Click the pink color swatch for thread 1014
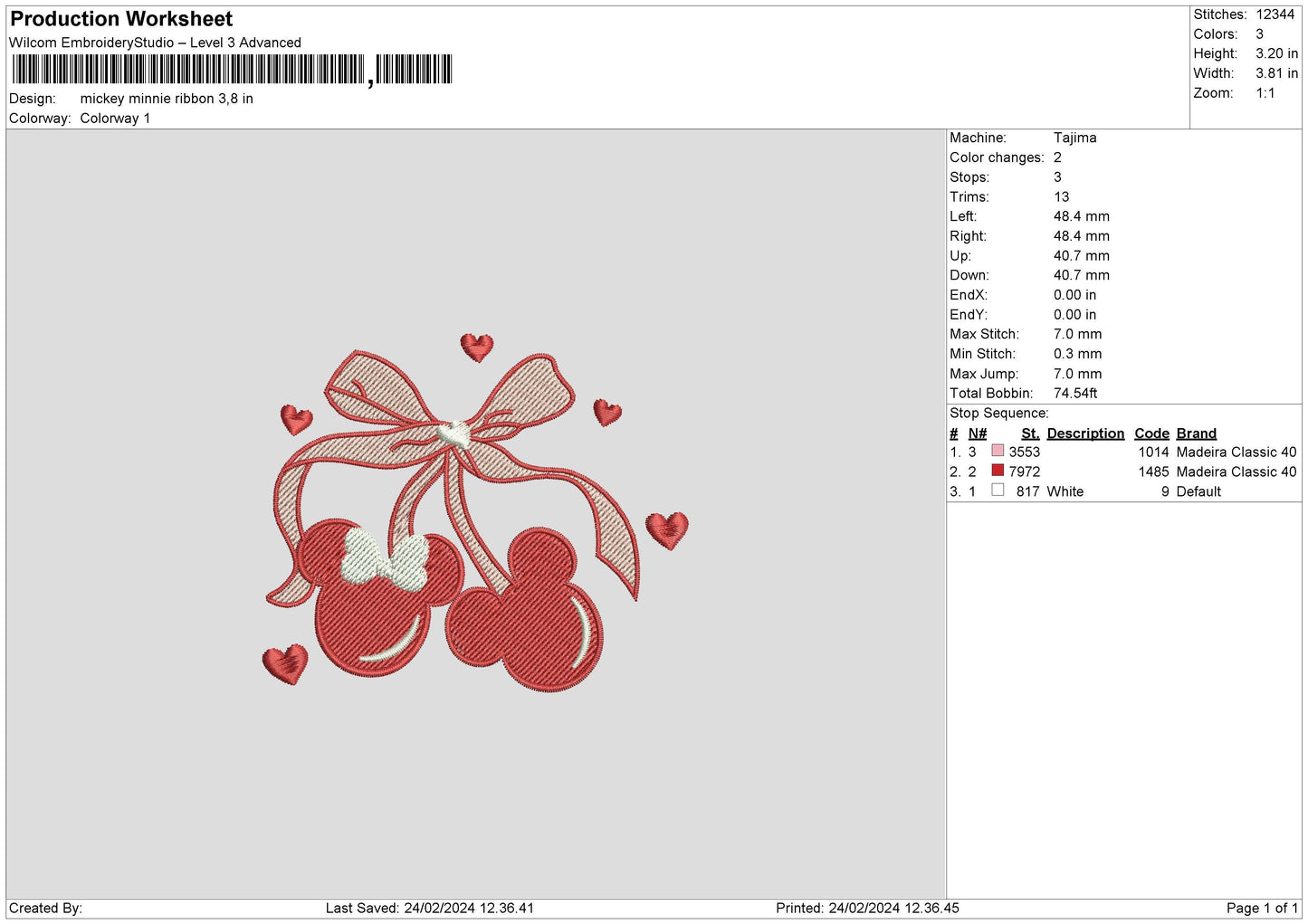Viewport: 1308px width, 924px height. coord(998,451)
